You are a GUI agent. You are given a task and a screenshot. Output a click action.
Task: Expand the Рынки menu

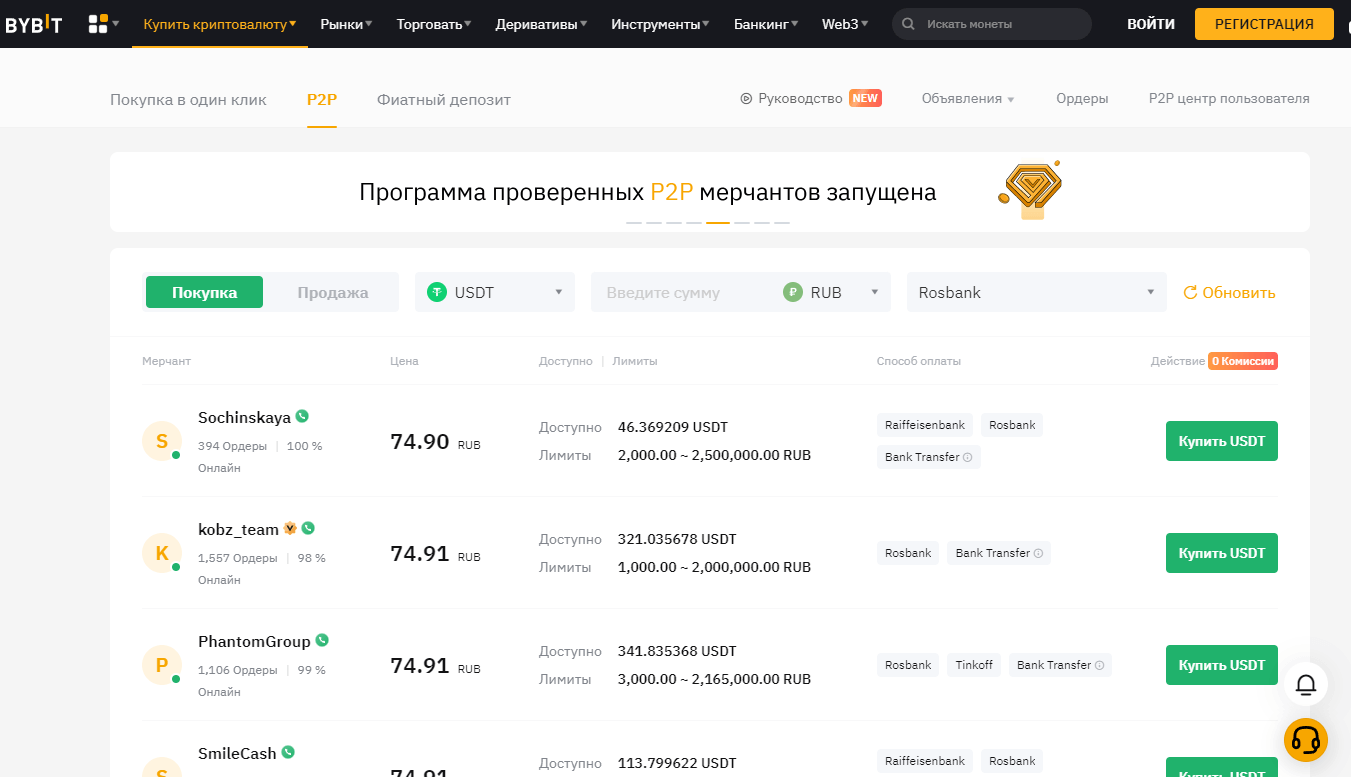(x=347, y=23)
